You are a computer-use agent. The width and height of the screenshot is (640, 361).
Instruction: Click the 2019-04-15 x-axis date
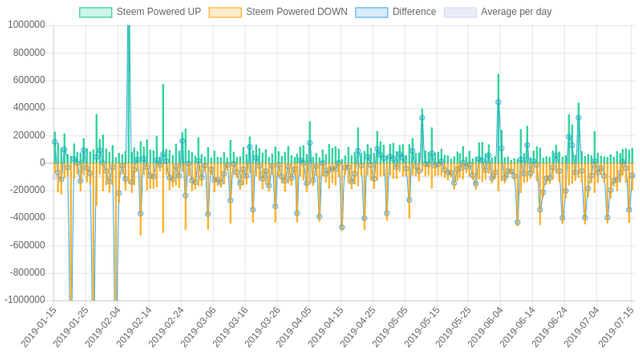click(326, 327)
